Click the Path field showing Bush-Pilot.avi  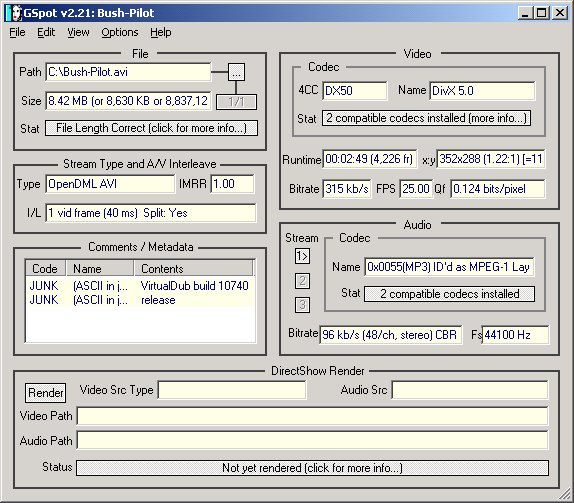[128, 72]
